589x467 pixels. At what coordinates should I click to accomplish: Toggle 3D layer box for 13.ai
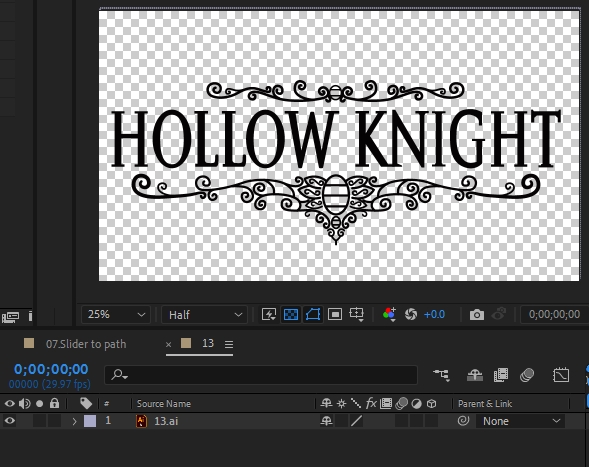432,421
